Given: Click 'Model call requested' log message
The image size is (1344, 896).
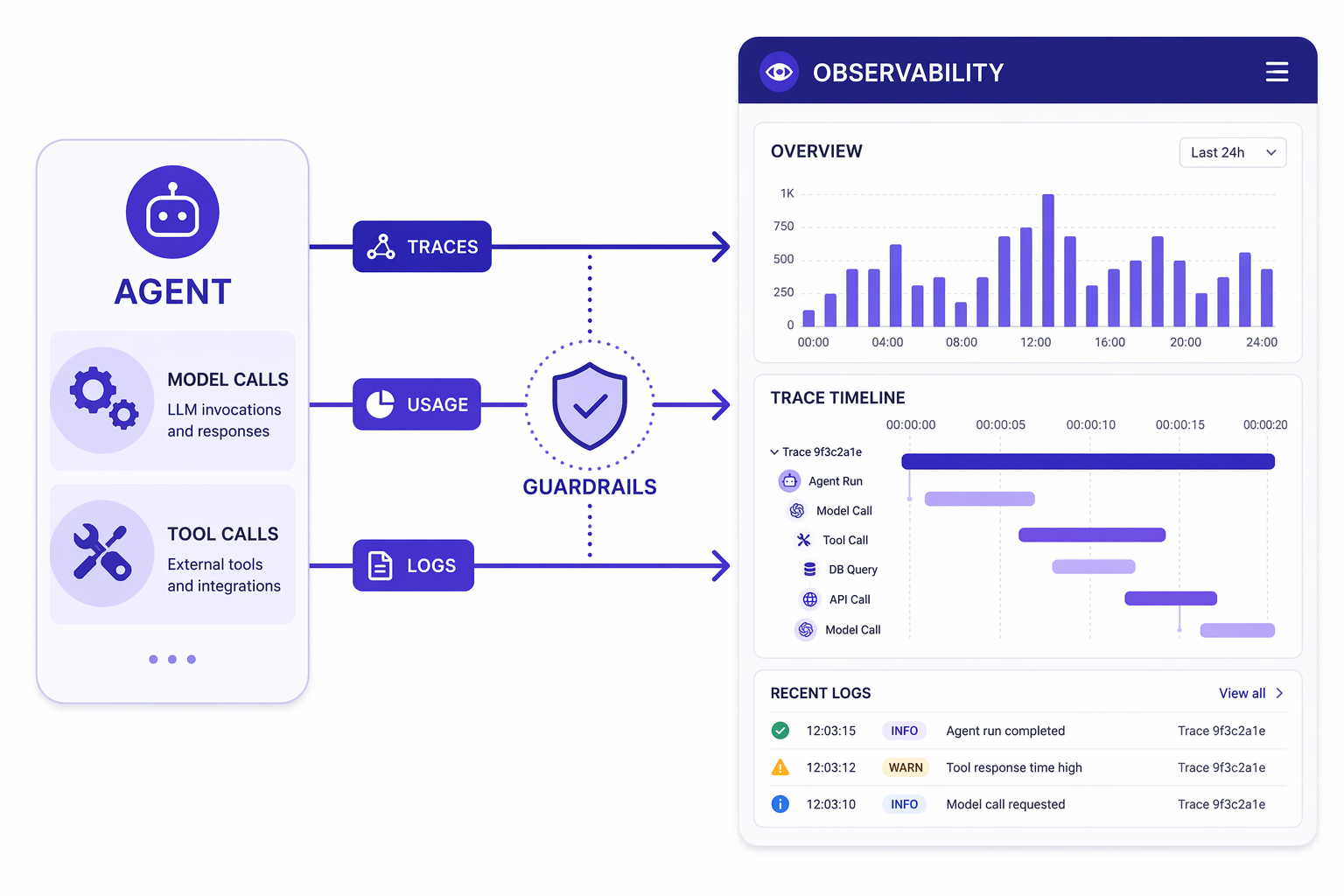Looking at the screenshot, I should point(1005,804).
